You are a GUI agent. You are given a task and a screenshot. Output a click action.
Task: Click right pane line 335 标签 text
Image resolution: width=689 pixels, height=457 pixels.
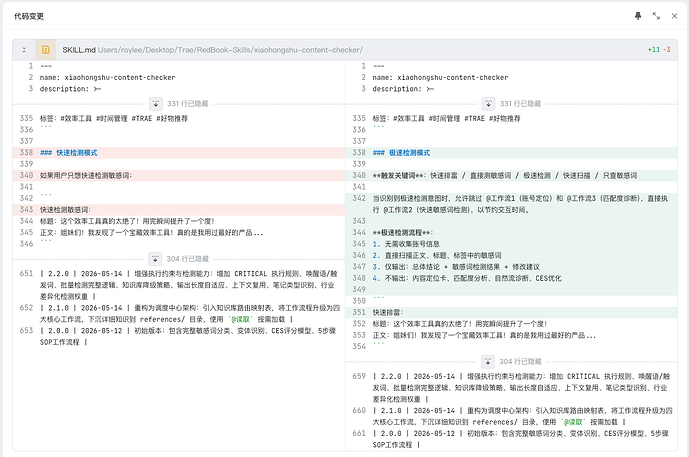click(x=446, y=119)
